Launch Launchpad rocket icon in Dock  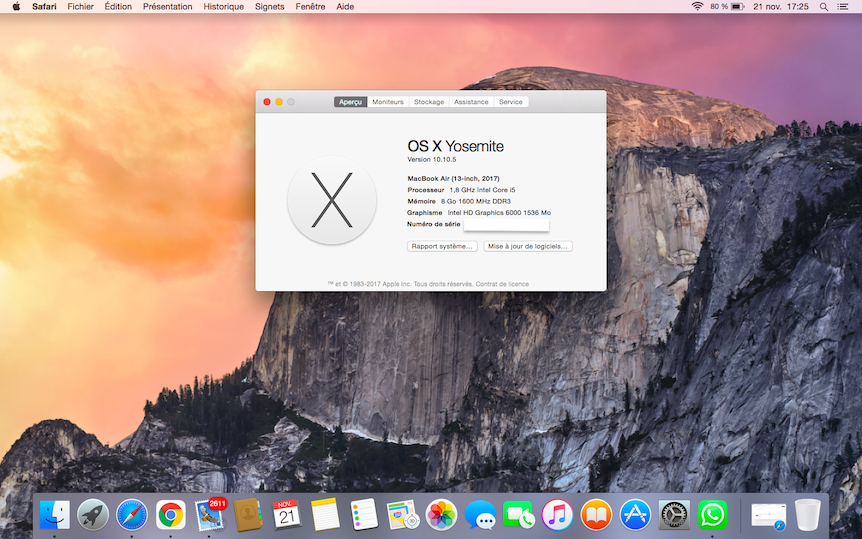93,515
